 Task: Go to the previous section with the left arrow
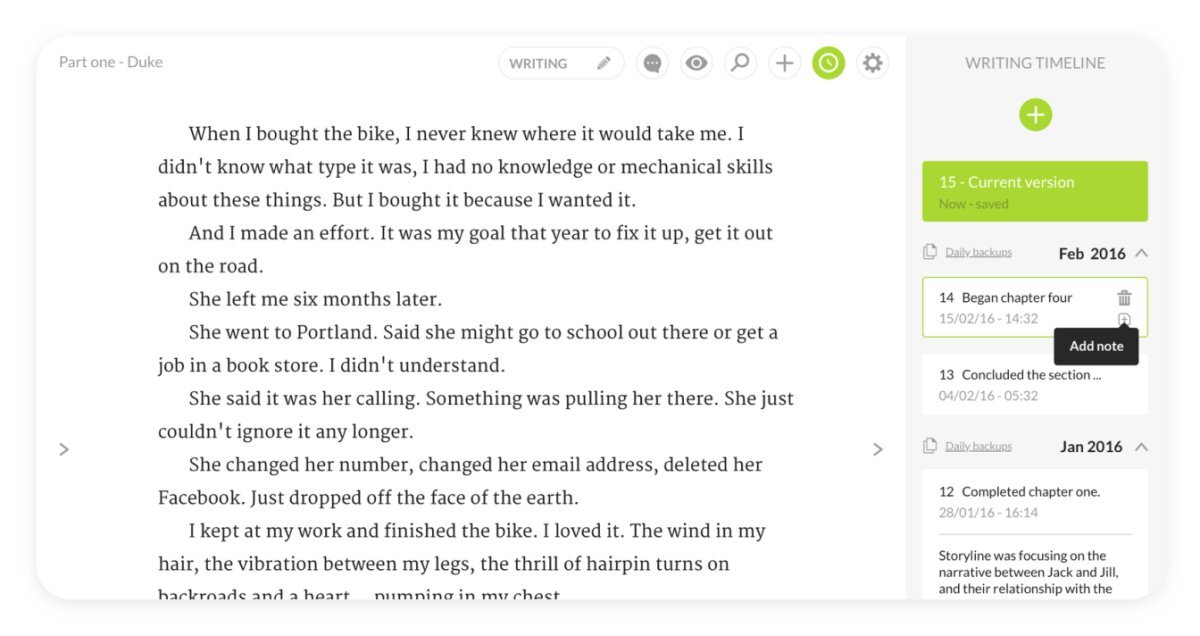[64, 449]
